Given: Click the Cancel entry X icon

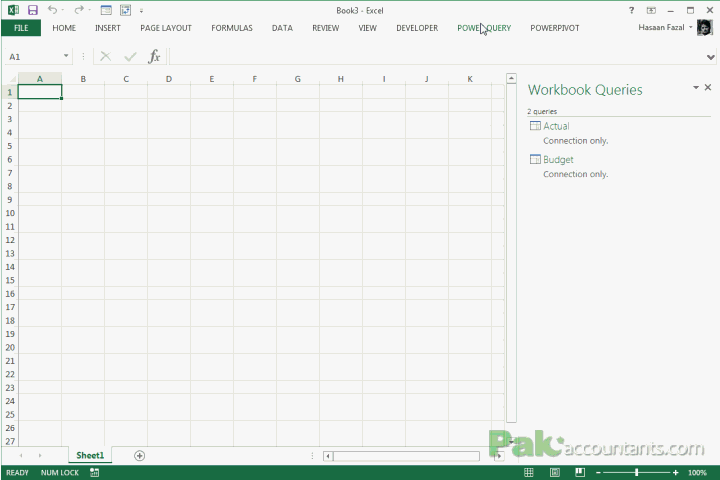Looking at the screenshot, I should click(x=106, y=56).
